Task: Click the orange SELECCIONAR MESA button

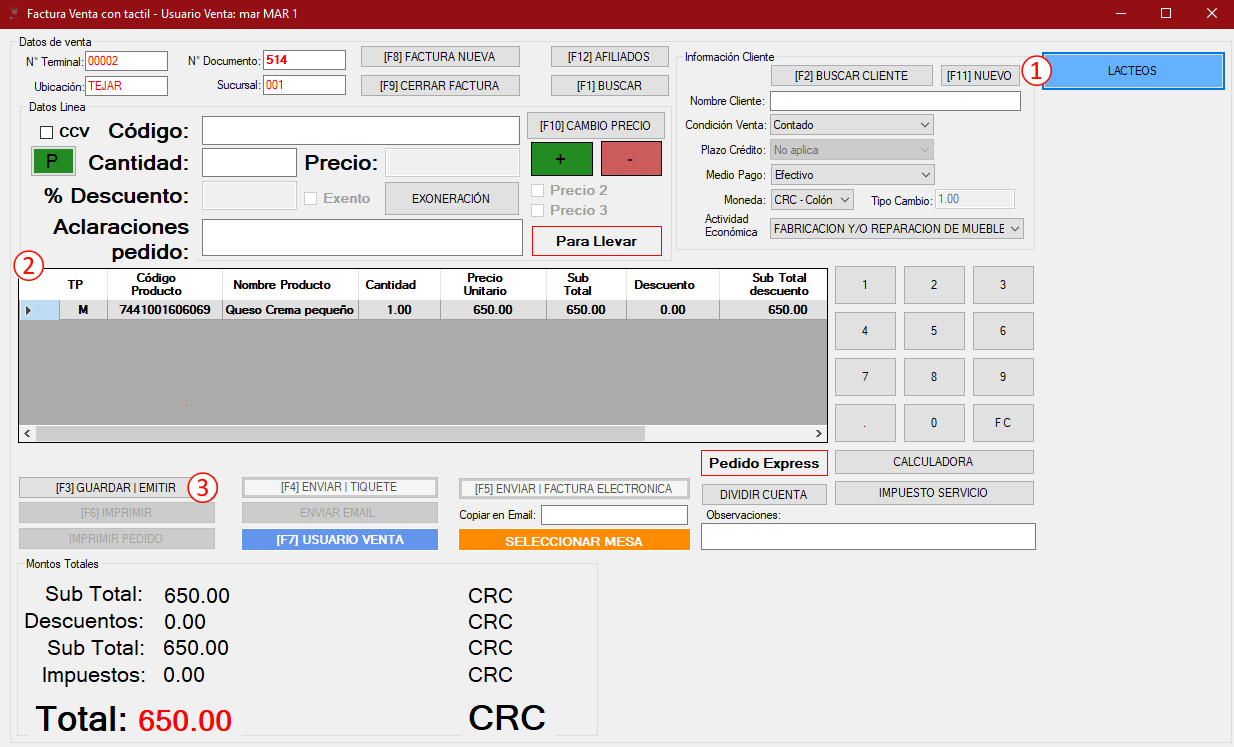Action: (x=574, y=541)
